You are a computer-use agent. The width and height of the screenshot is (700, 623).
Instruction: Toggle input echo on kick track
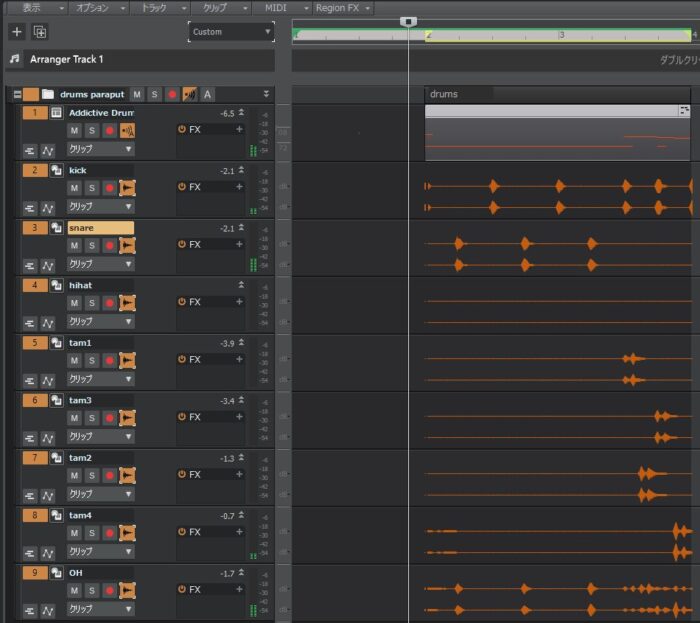pyautogui.click(x=127, y=188)
